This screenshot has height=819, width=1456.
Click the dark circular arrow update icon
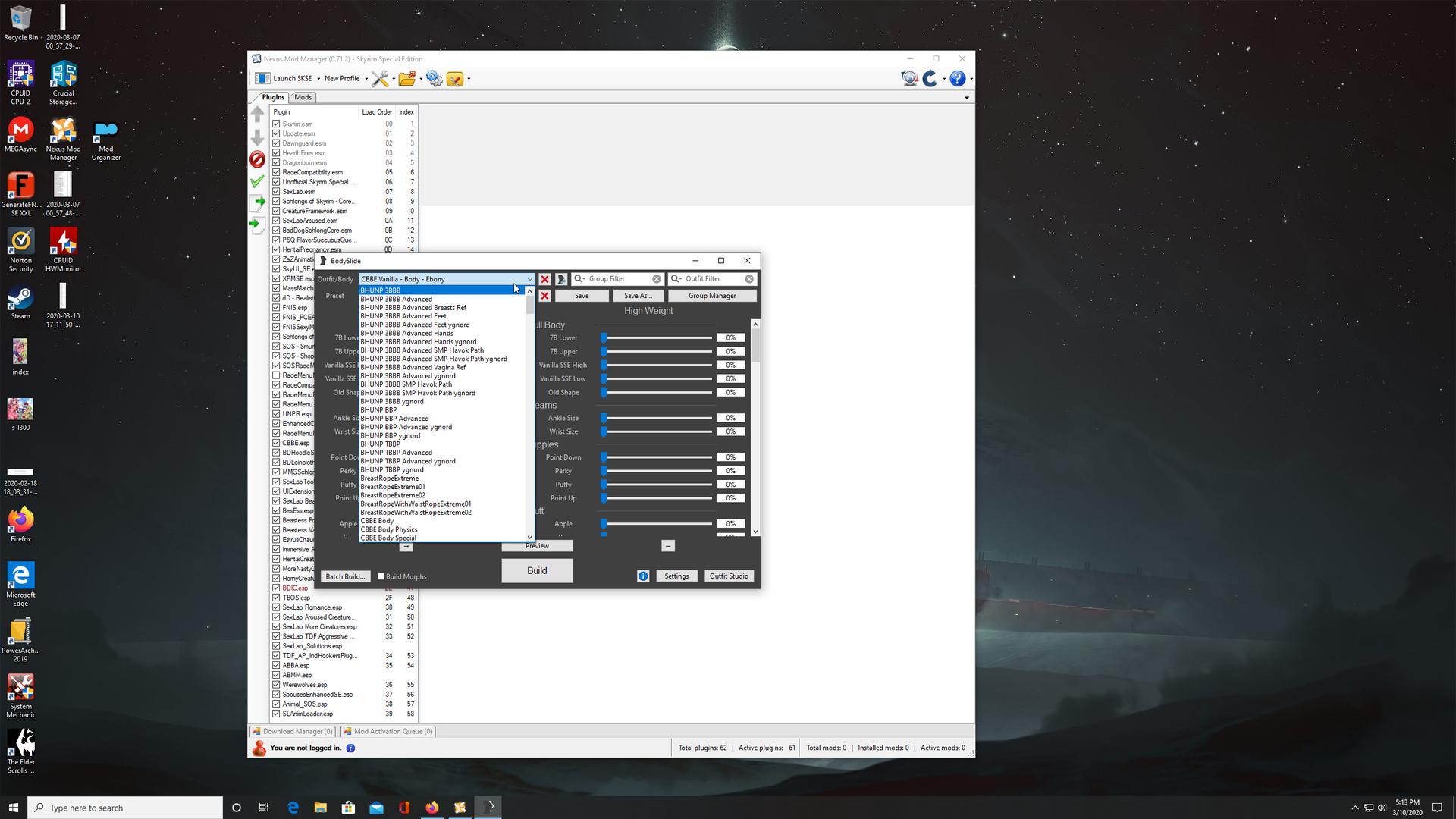930,79
